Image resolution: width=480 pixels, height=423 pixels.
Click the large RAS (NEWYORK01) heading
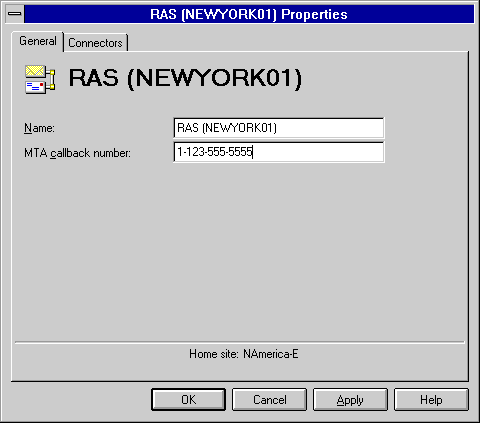click(x=185, y=78)
